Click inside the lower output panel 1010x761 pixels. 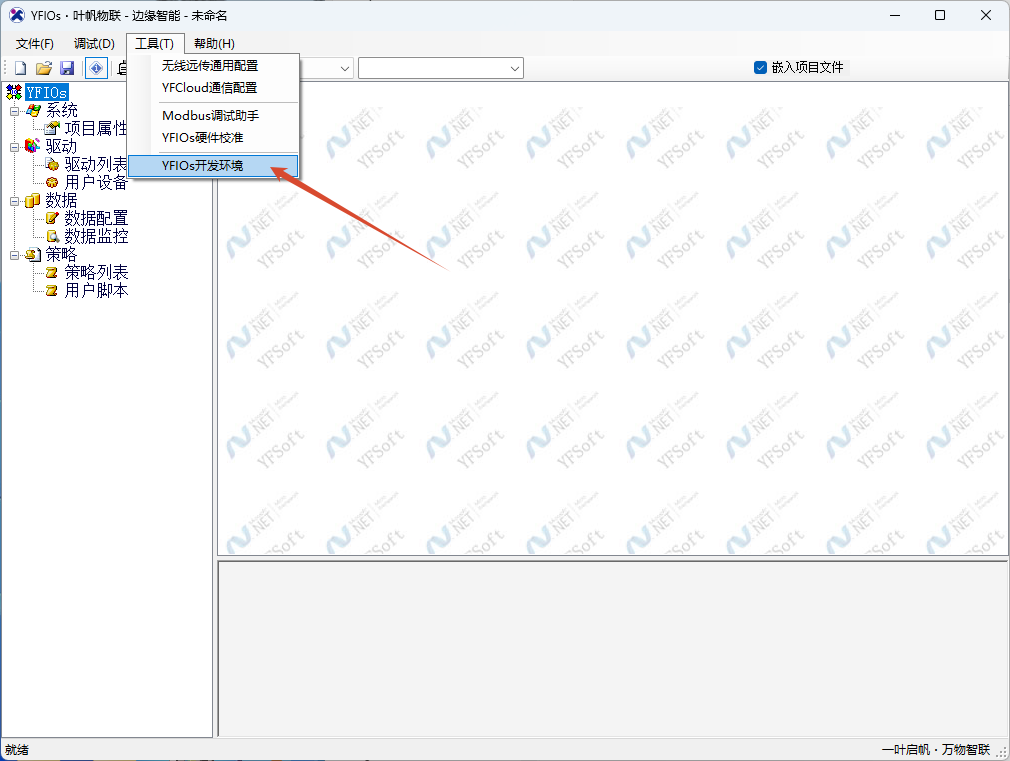click(x=613, y=648)
